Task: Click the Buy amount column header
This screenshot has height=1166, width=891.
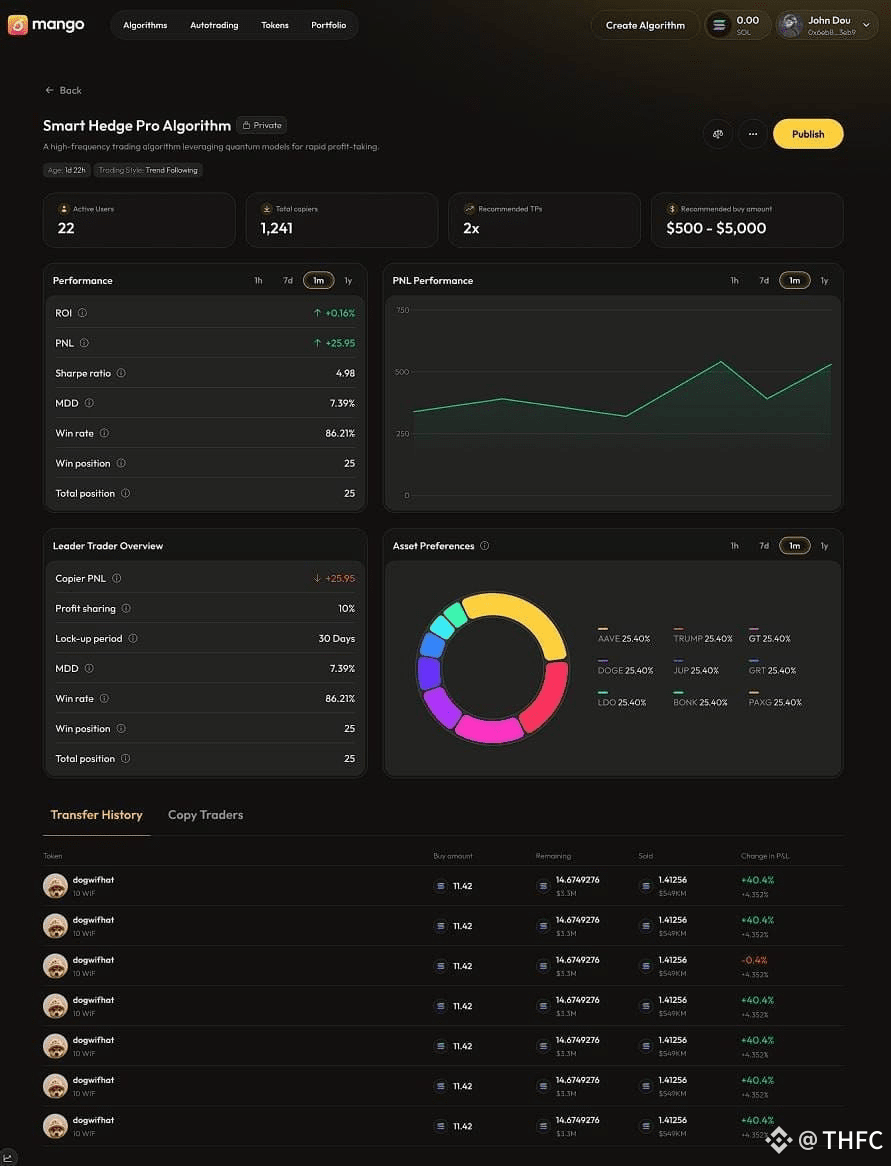Action: [453, 856]
